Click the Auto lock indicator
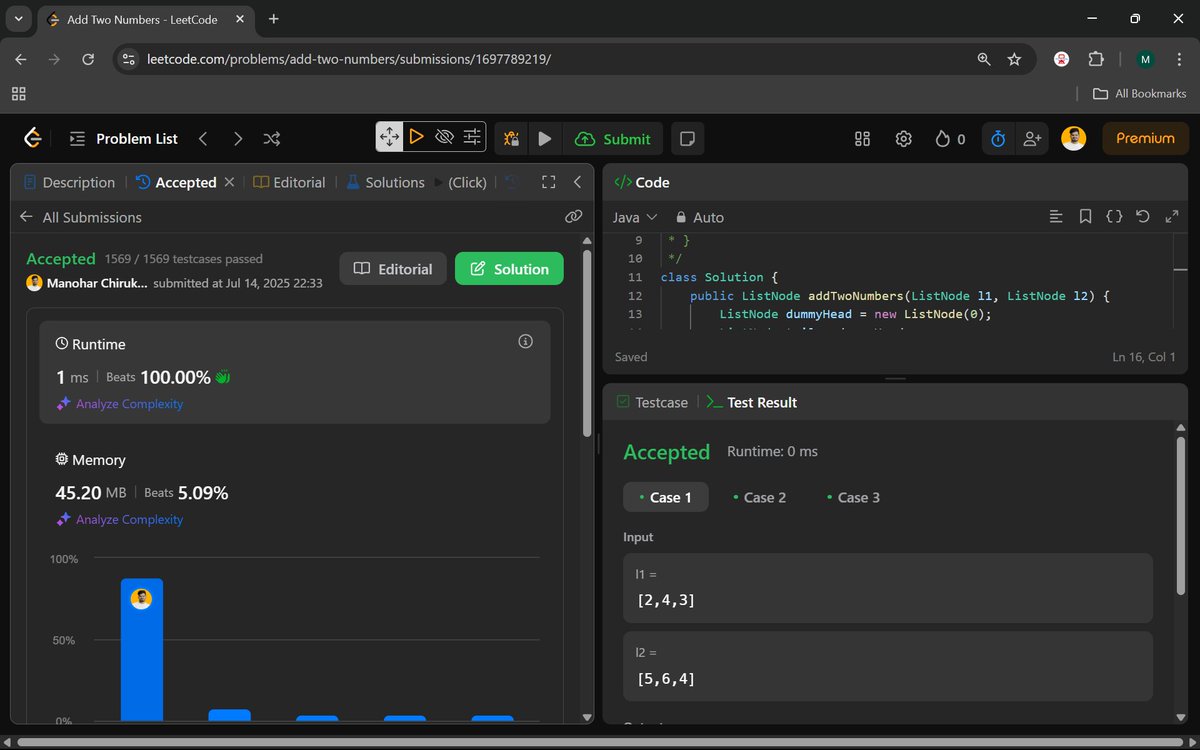Viewport: 1200px width, 750px height. click(699, 217)
